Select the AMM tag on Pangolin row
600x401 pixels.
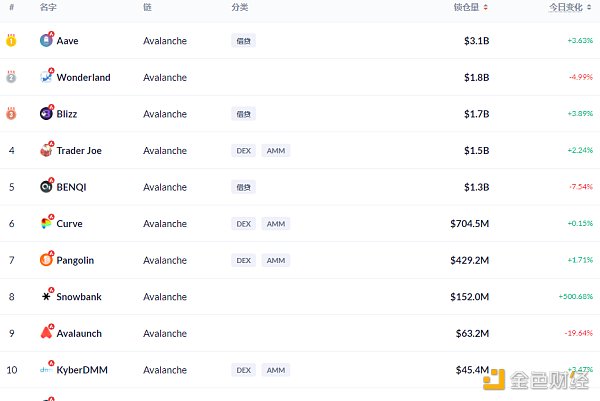click(276, 260)
